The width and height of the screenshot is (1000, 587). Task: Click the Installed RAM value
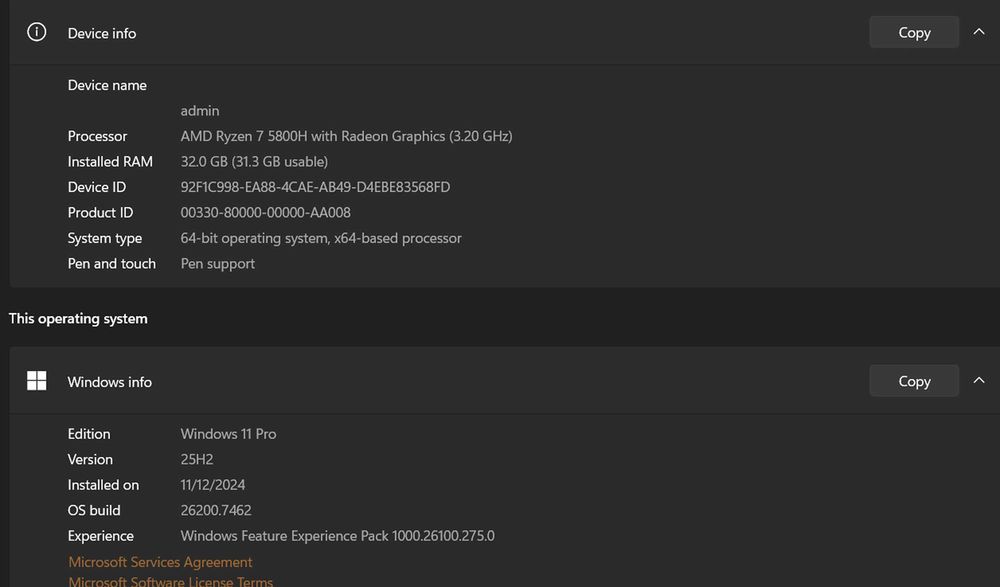click(254, 161)
